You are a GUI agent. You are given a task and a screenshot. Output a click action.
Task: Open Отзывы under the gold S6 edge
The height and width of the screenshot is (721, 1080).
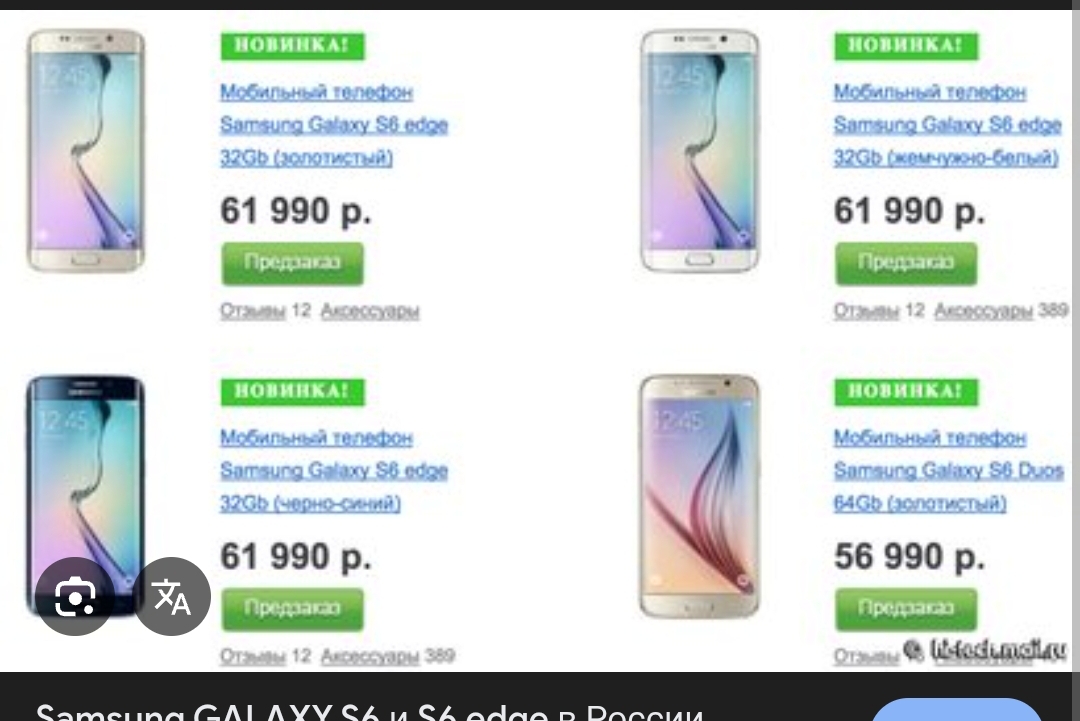tap(252, 311)
